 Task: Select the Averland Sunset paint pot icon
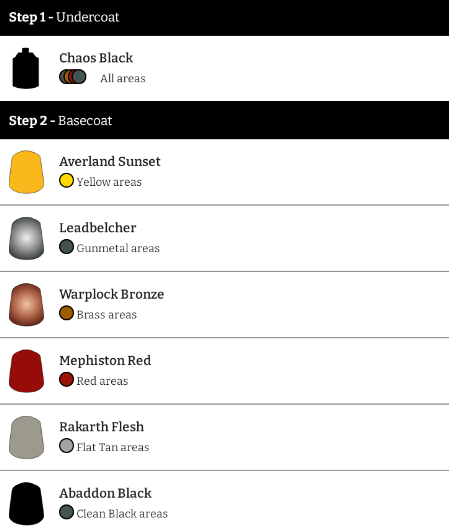click(x=26, y=172)
